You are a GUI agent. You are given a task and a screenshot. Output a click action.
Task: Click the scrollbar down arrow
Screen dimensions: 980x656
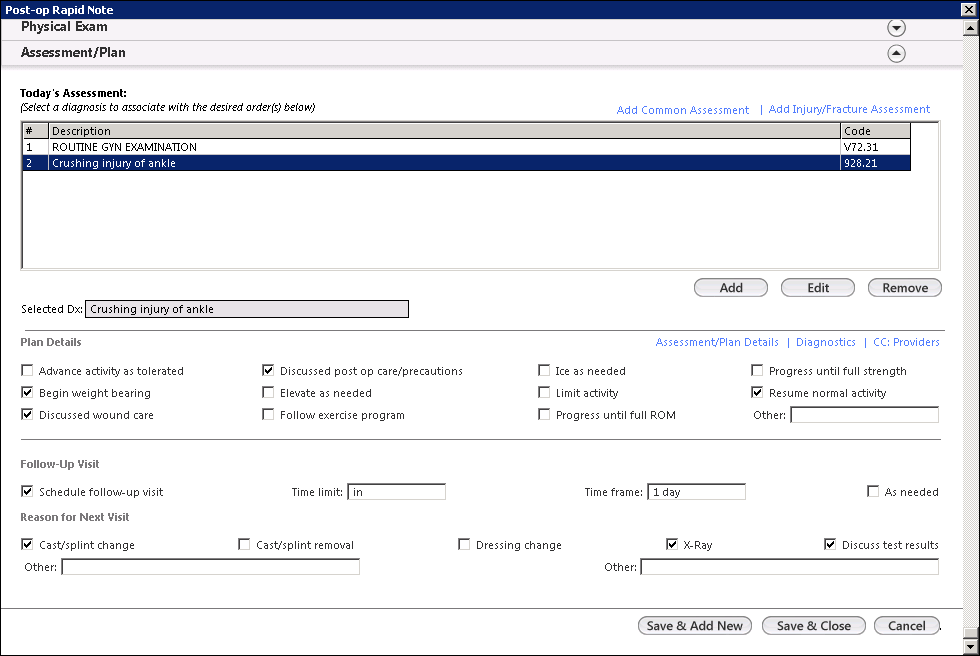click(971, 647)
